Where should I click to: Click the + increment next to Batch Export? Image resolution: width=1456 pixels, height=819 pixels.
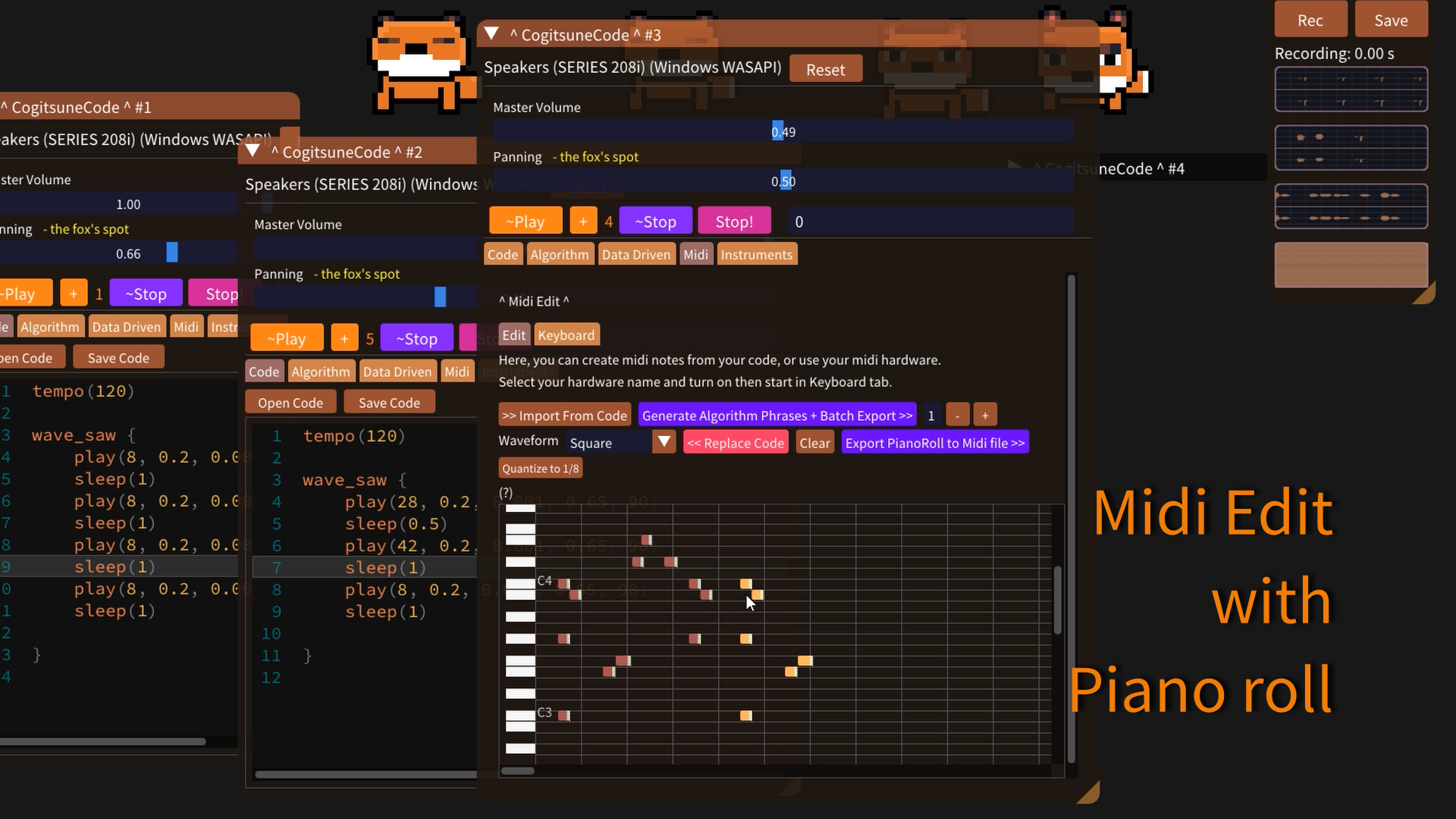[x=984, y=414]
